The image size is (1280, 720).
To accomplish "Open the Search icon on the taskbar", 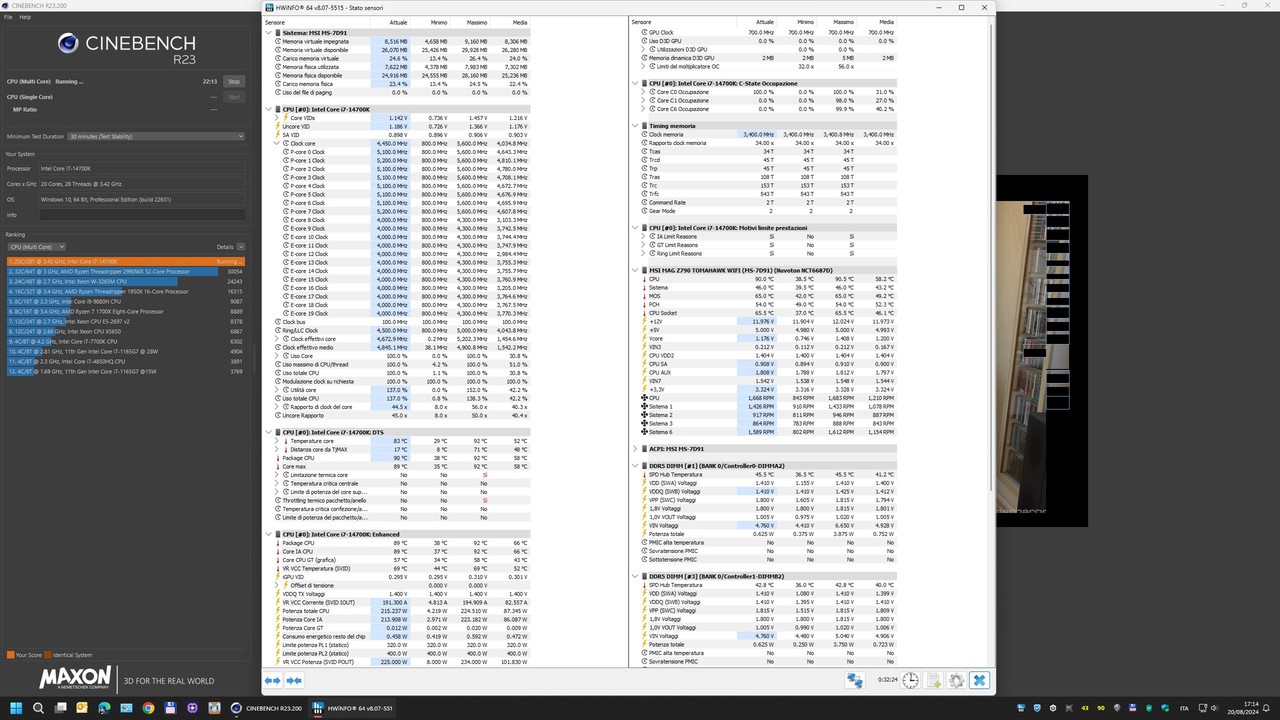I will click(x=39, y=708).
